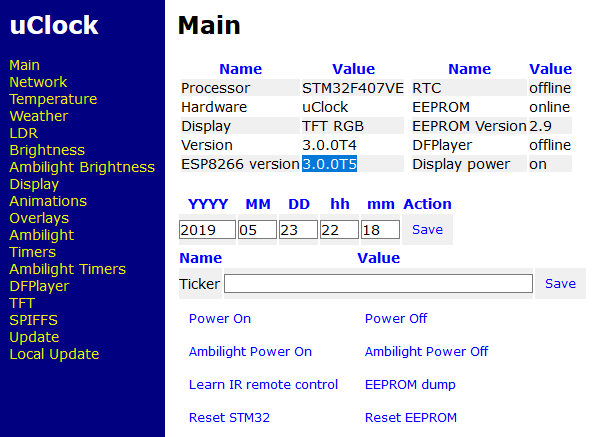Click the EEPROM online status value
The image size is (611, 437).
pyautogui.click(x=549, y=107)
